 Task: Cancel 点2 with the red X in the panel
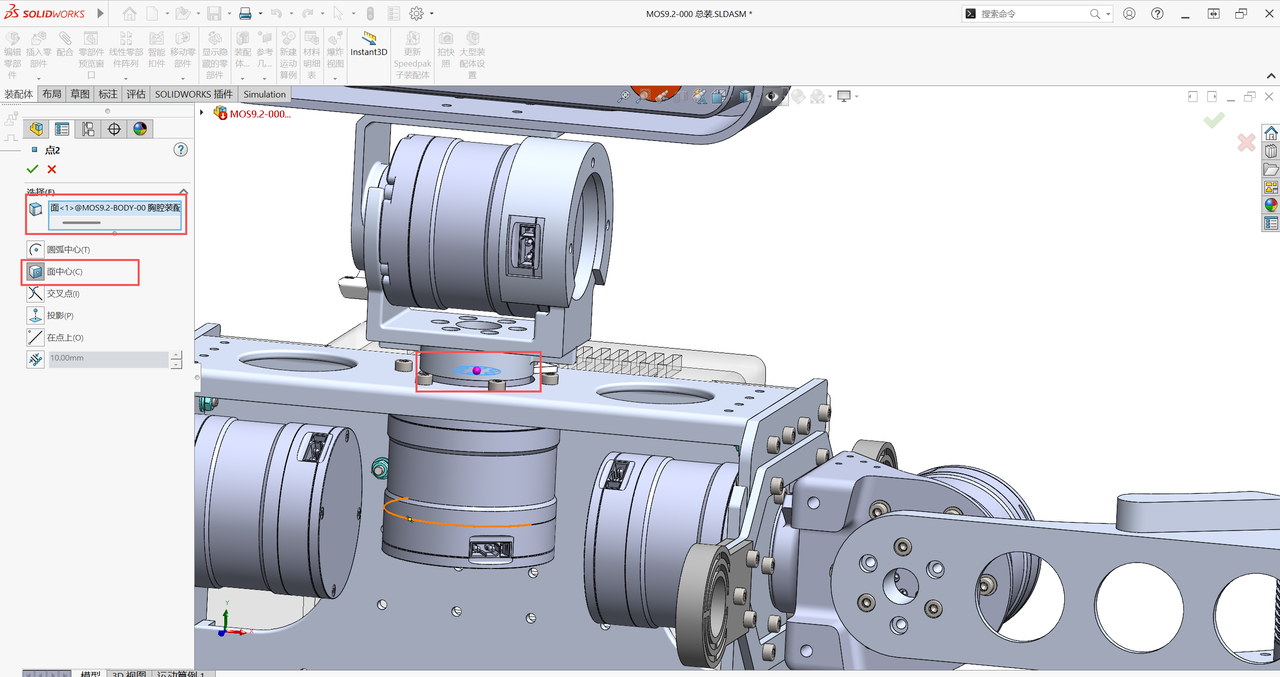pyautogui.click(x=52, y=169)
